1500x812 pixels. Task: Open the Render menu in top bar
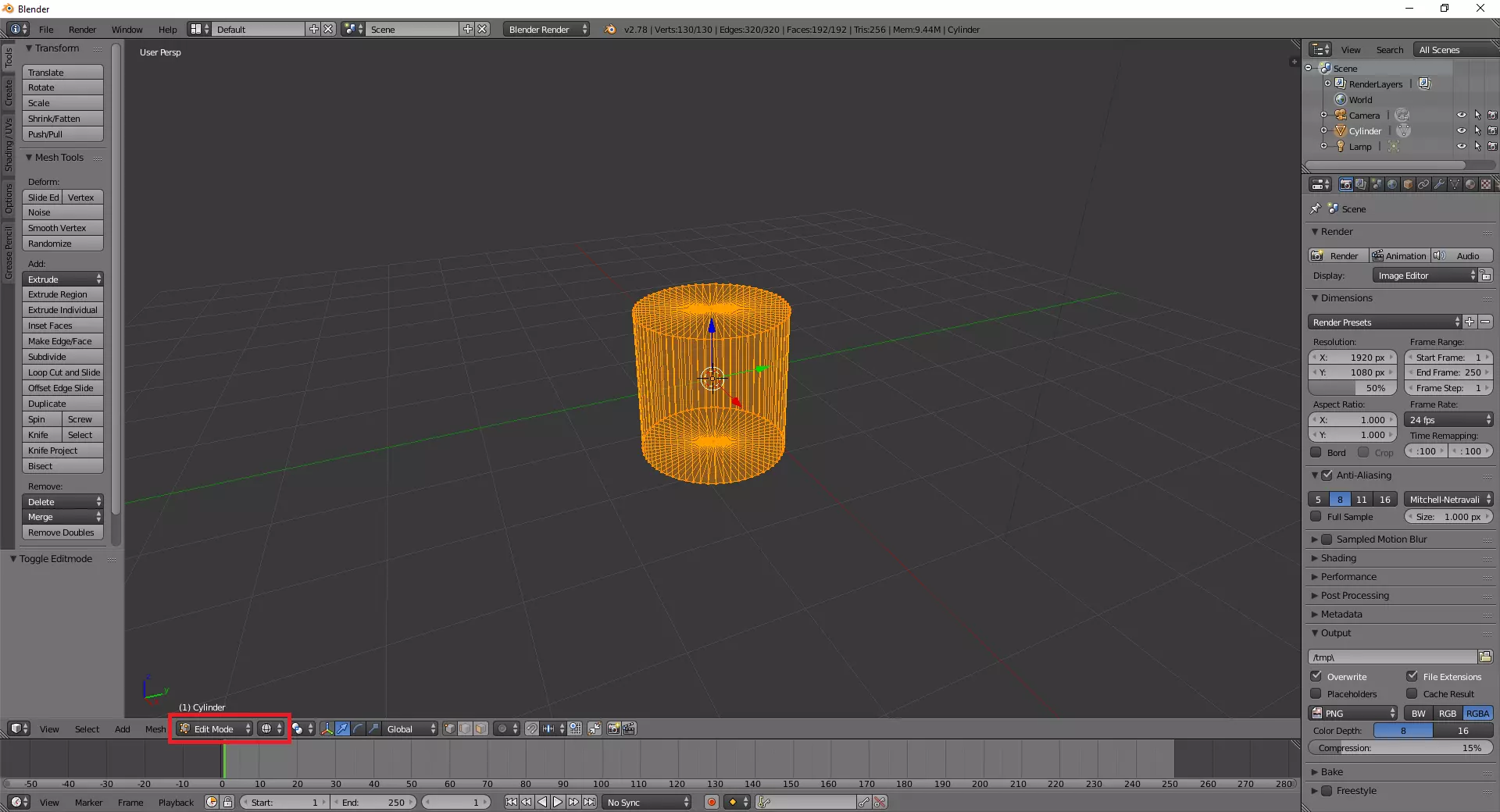[82, 29]
